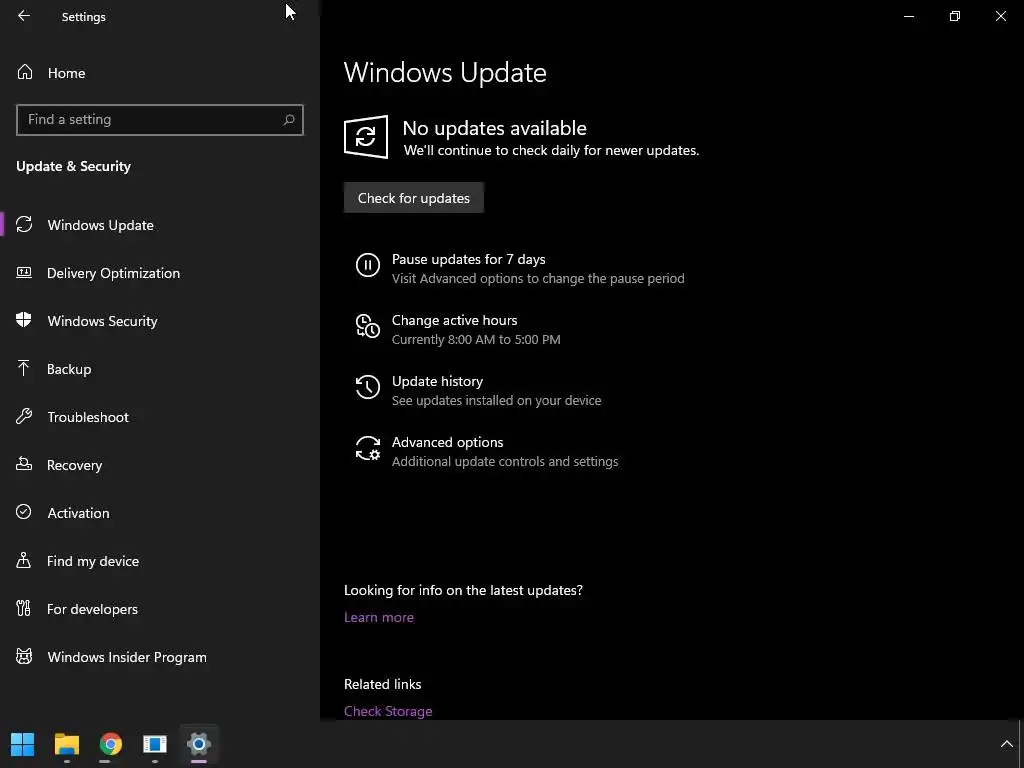Go to Home settings page
Viewport: 1024px width, 768px height.
click(x=67, y=72)
